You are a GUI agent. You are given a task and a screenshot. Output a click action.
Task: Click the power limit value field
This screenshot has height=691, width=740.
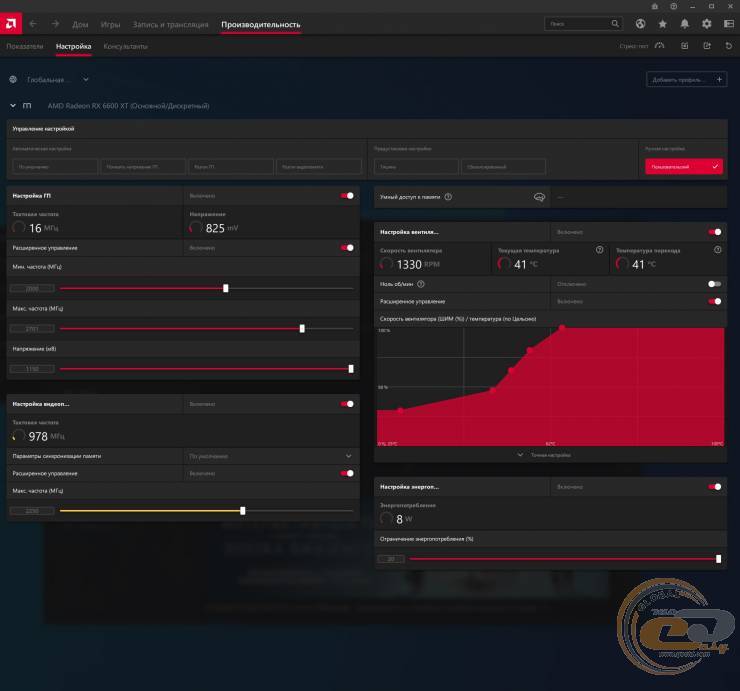click(391, 559)
